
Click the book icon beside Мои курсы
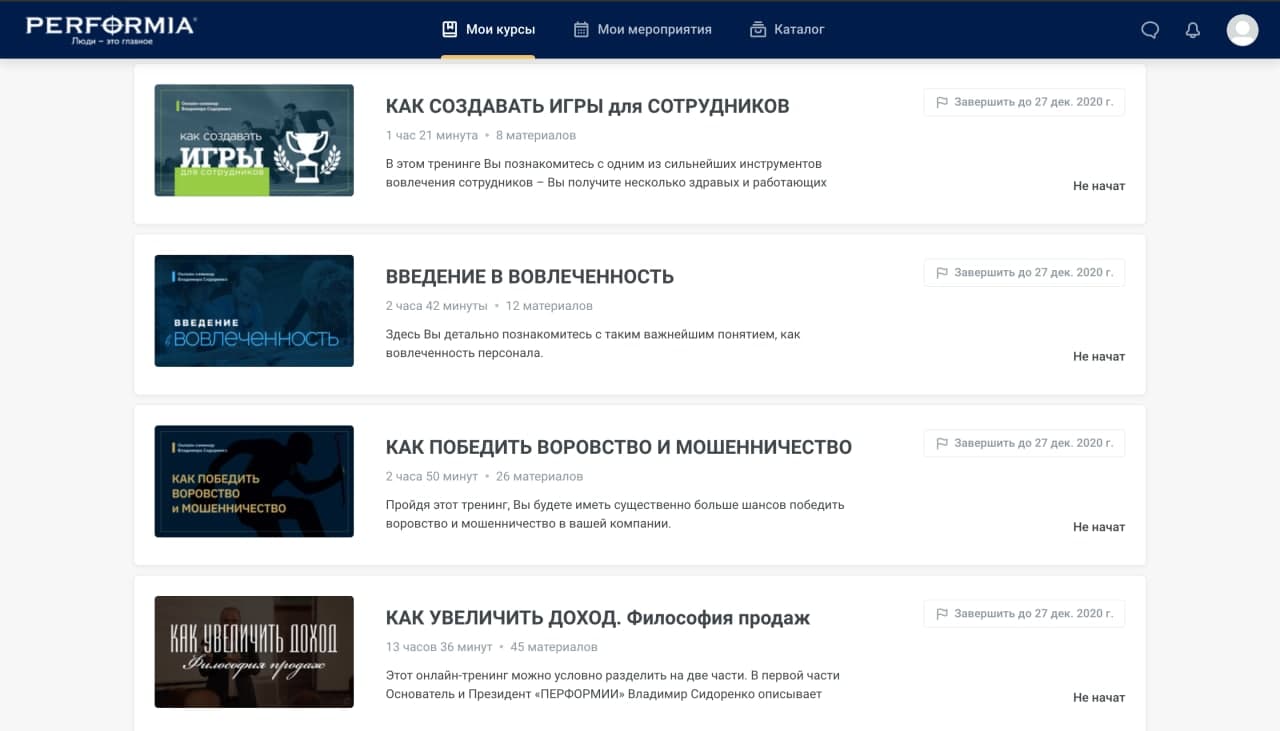(x=450, y=29)
